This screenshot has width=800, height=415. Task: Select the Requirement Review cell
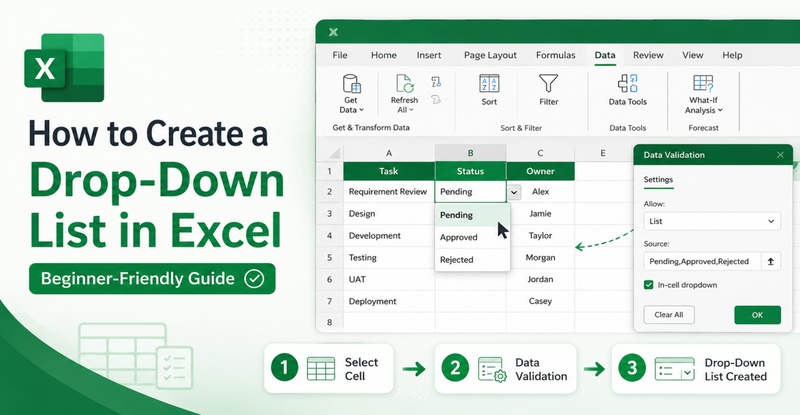389,192
